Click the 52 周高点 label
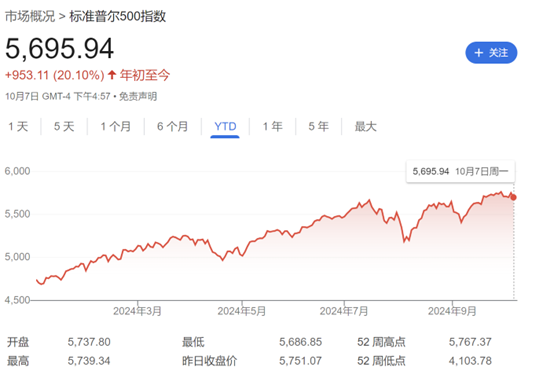 pyautogui.click(x=381, y=342)
